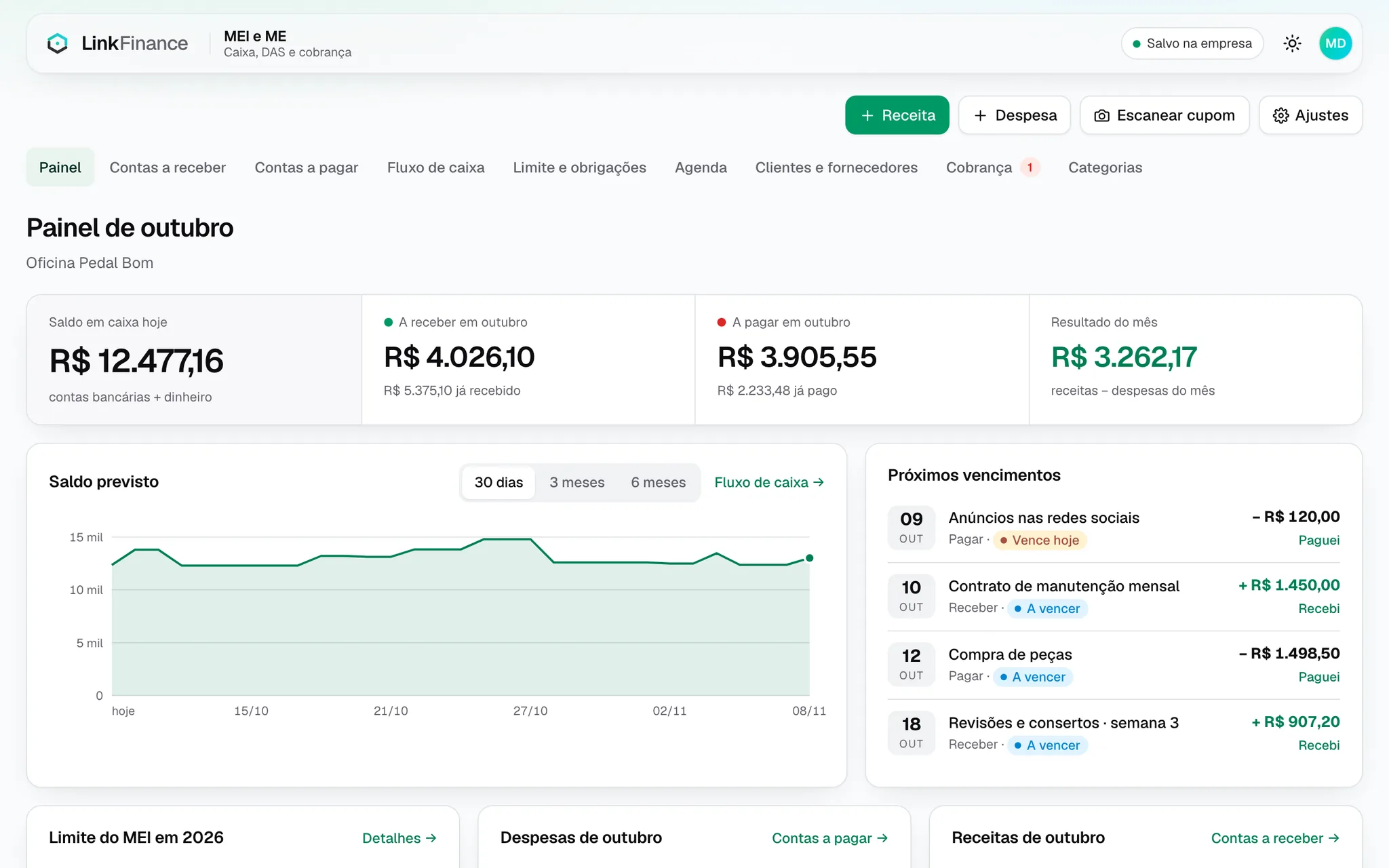Image resolution: width=1389 pixels, height=868 pixels.
Task: Open Contrato de manutenção mensal entry
Action: 1063,587
